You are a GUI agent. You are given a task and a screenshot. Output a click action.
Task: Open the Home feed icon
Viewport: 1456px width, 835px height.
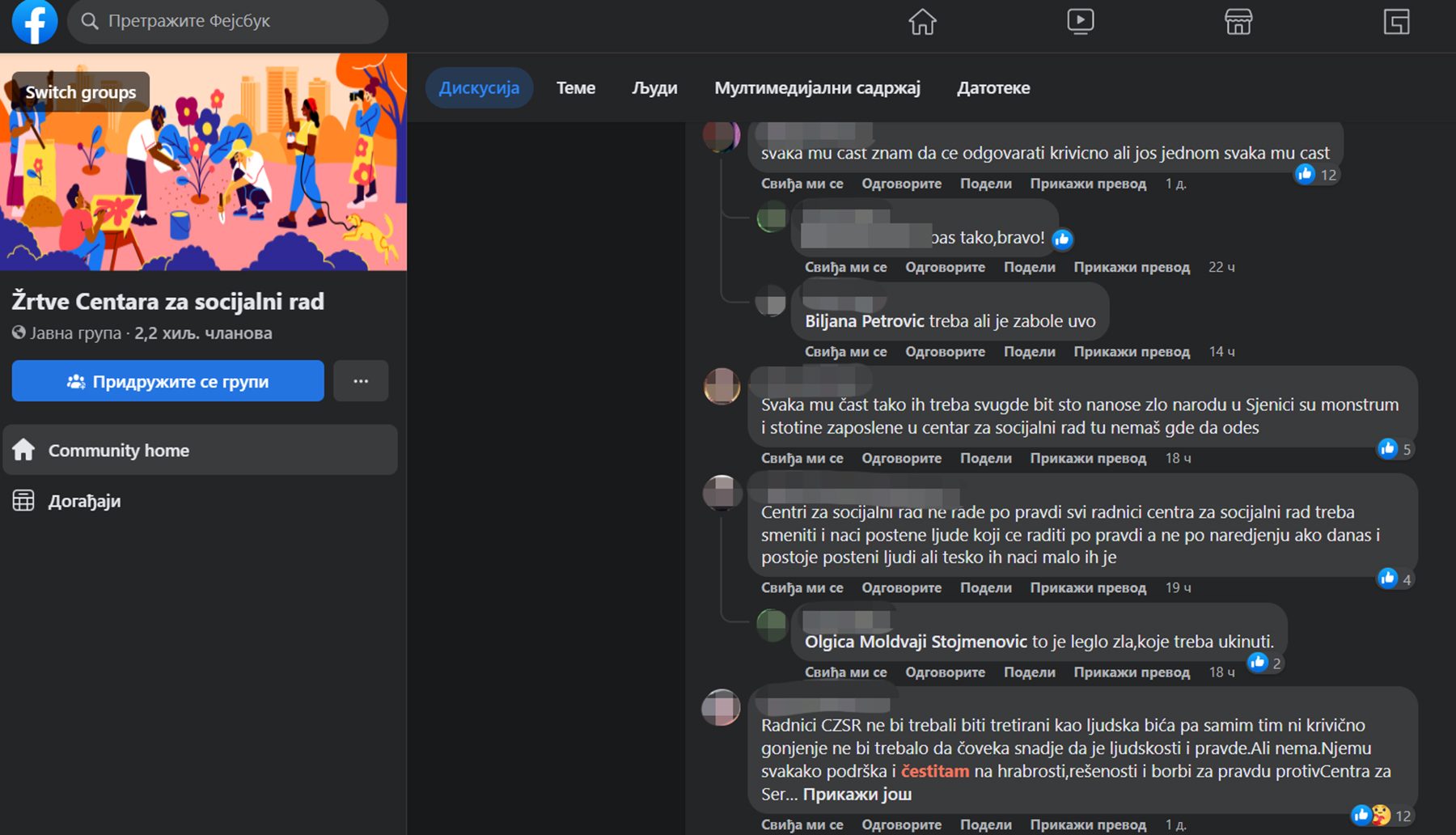tap(921, 22)
